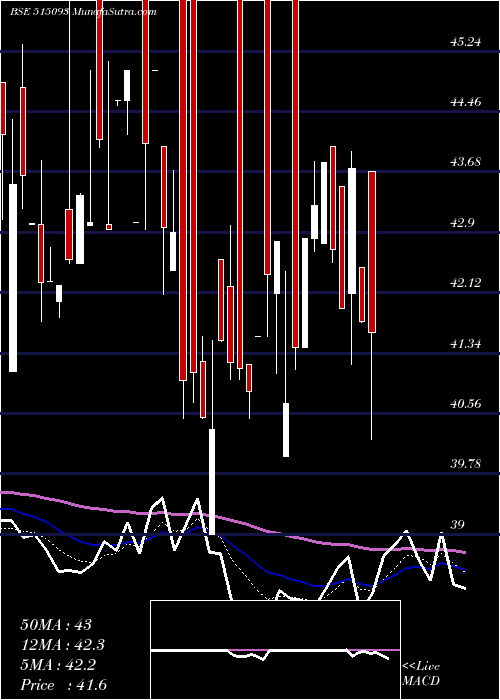500x700 pixels.
Task: Click the Price : 41.6 readout
Action: coord(63,685)
